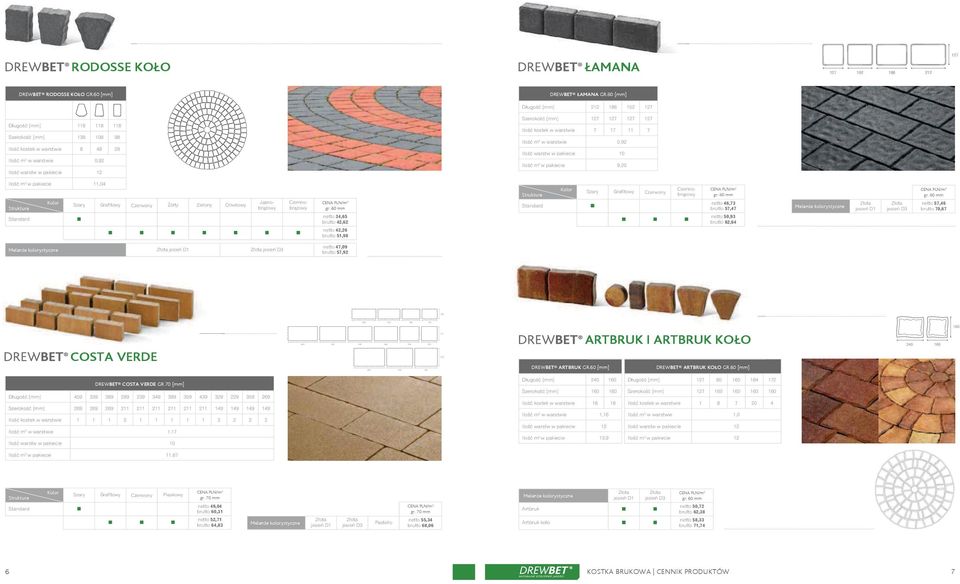960x584 pixels.
Task: Click the Czerwony green marker in Łamana color table
Action: tap(655, 219)
